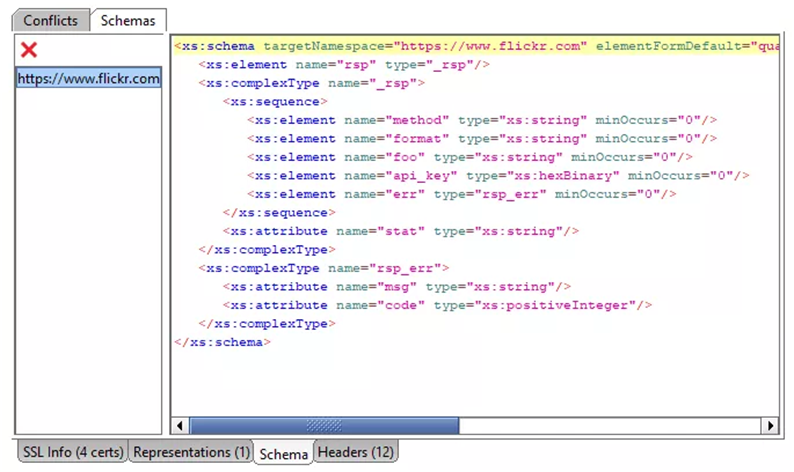Open the SSL Info (4 certs) tab
Viewport: 794px width, 472px height.
[x=73, y=452]
